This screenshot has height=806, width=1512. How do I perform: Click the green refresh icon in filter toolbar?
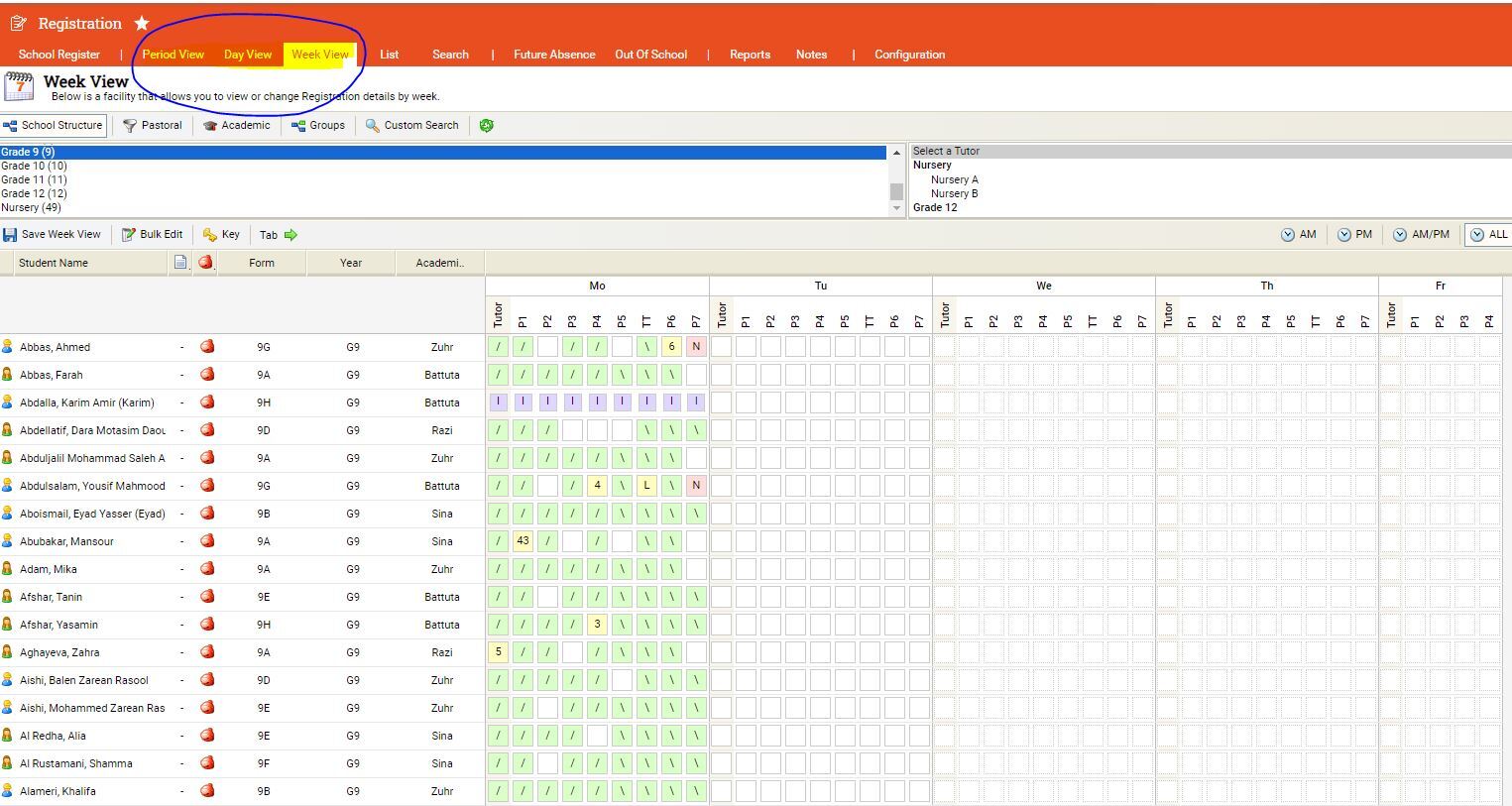point(486,126)
